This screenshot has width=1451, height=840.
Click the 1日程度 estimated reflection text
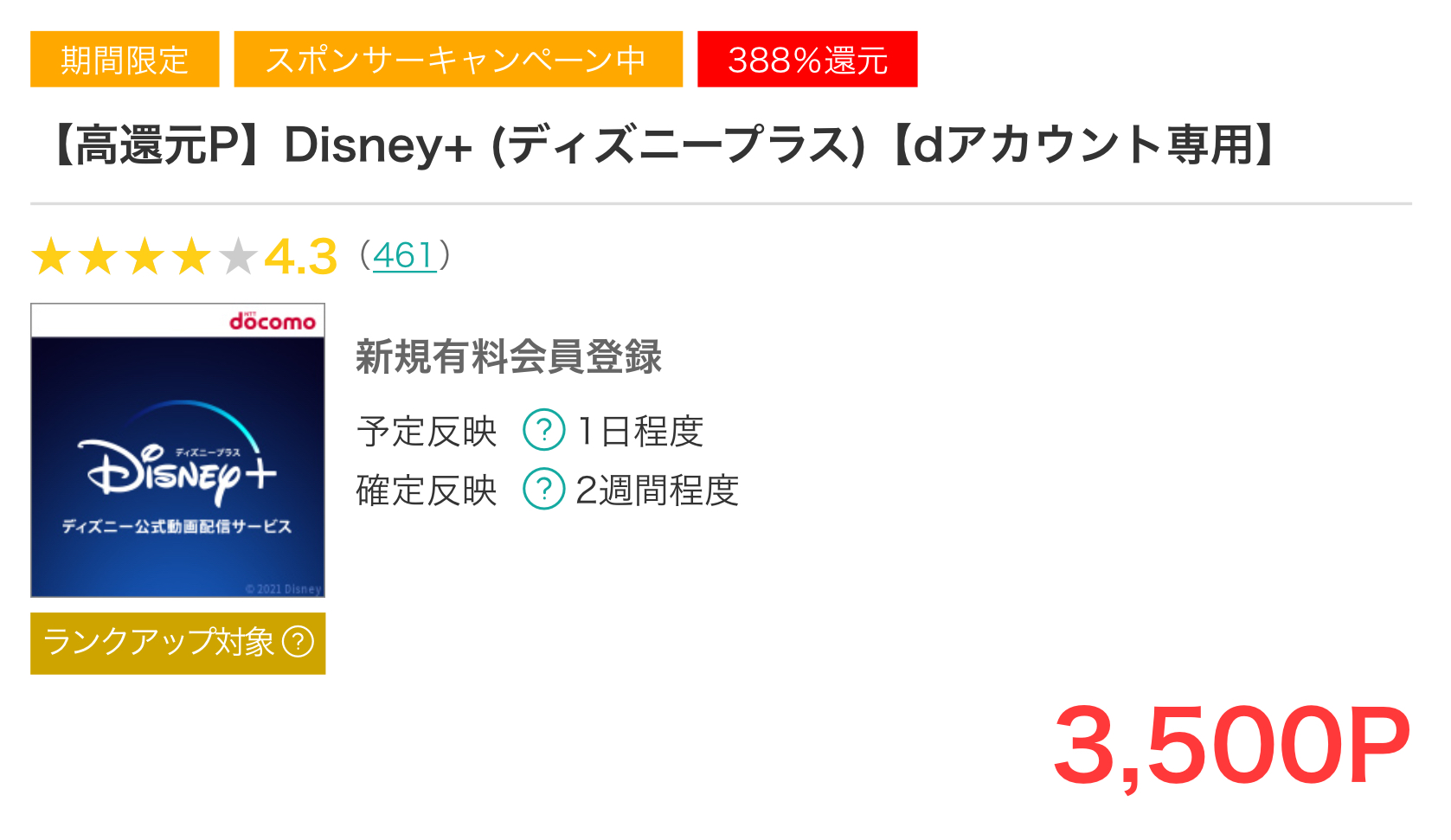coord(640,431)
